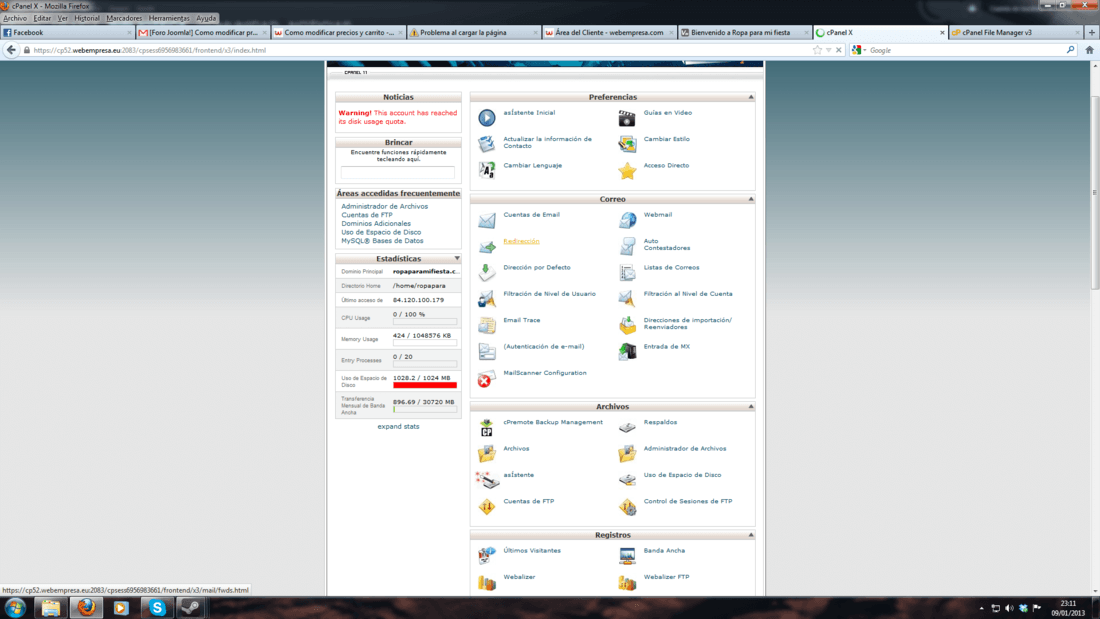Open the Historial menu
Image resolution: width=1100 pixels, height=619 pixels.
(87, 18)
